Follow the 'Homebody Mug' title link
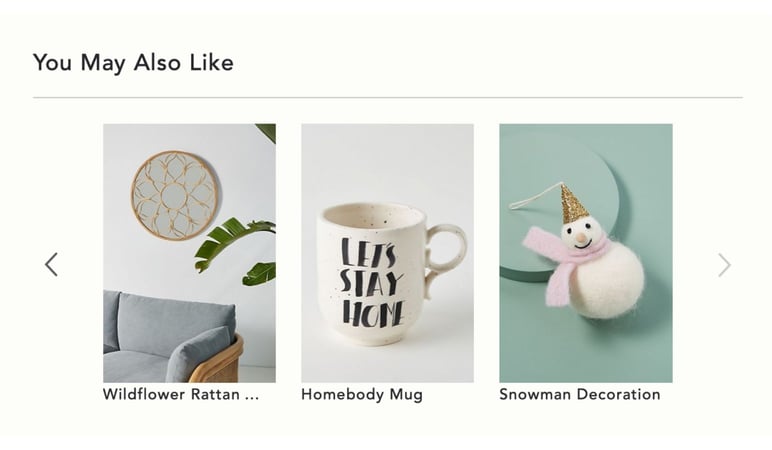 tap(362, 394)
